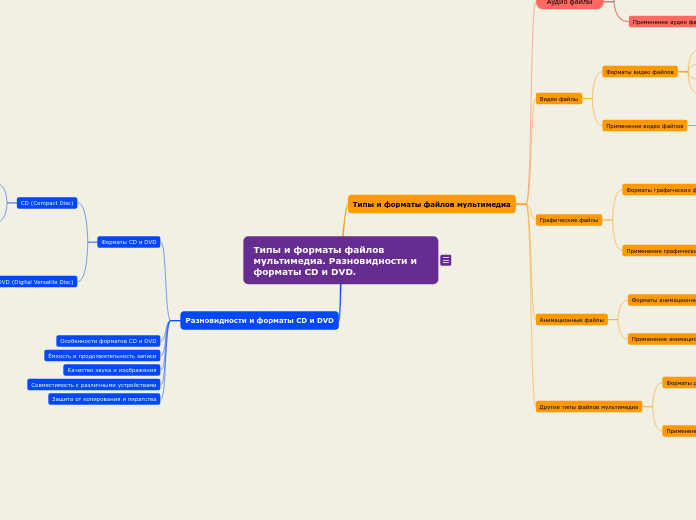Select the central purple topic node
The height and width of the screenshot is (520, 696).
[x=340, y=260]
